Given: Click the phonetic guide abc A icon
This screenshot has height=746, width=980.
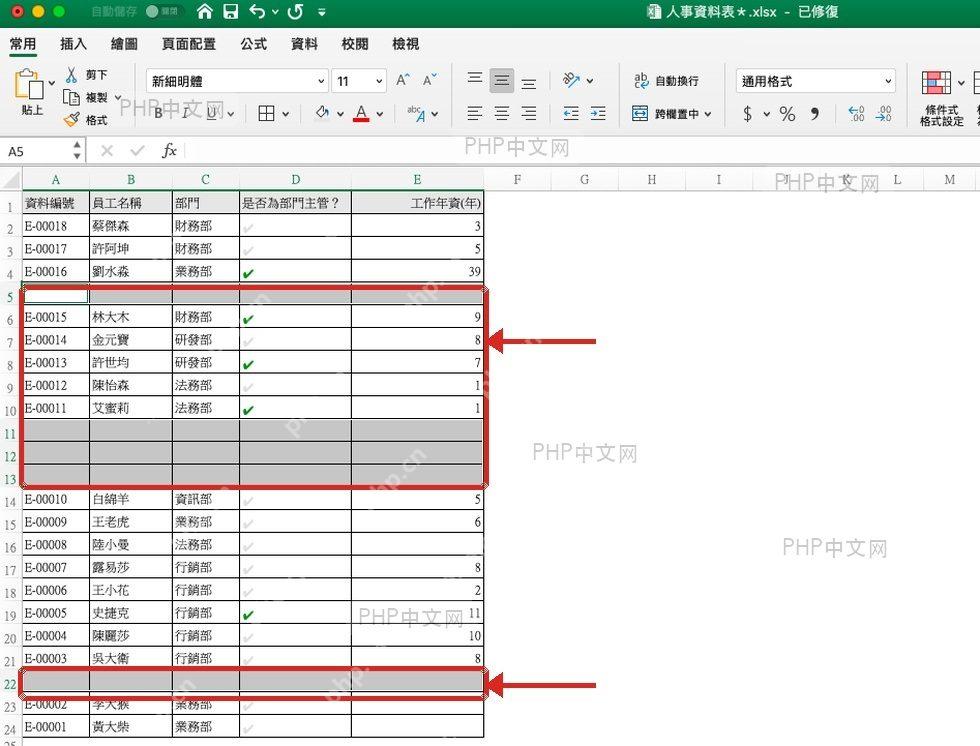Looking at the screenshot, I should click(416, 113).
